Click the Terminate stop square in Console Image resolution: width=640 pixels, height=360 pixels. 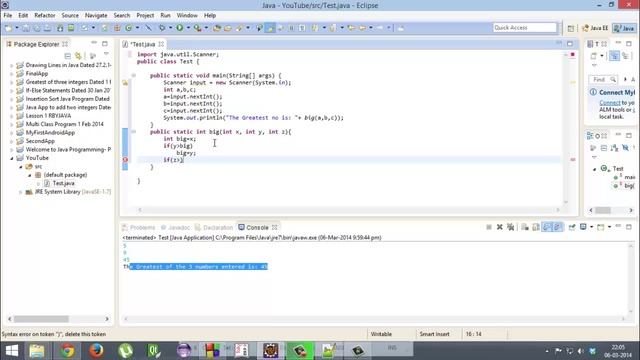point(489,227)
